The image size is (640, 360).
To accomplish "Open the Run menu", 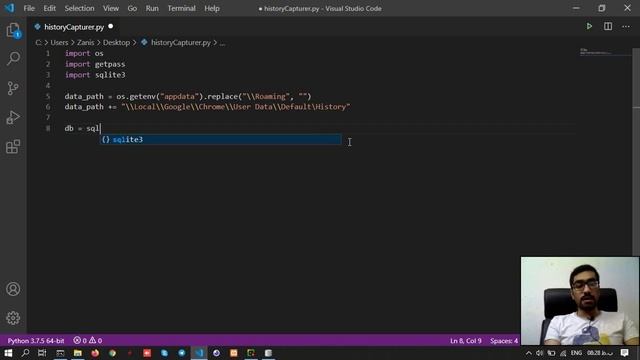I will (152, 8).
